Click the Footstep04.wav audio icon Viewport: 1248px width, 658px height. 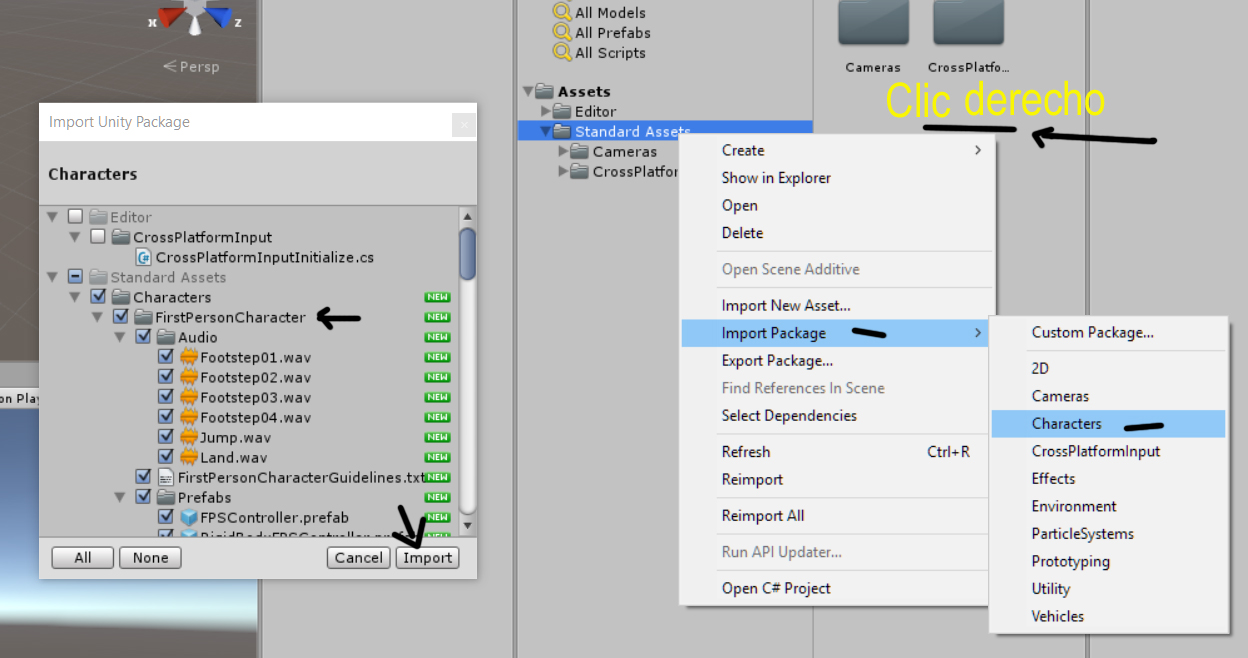point(189,417)
